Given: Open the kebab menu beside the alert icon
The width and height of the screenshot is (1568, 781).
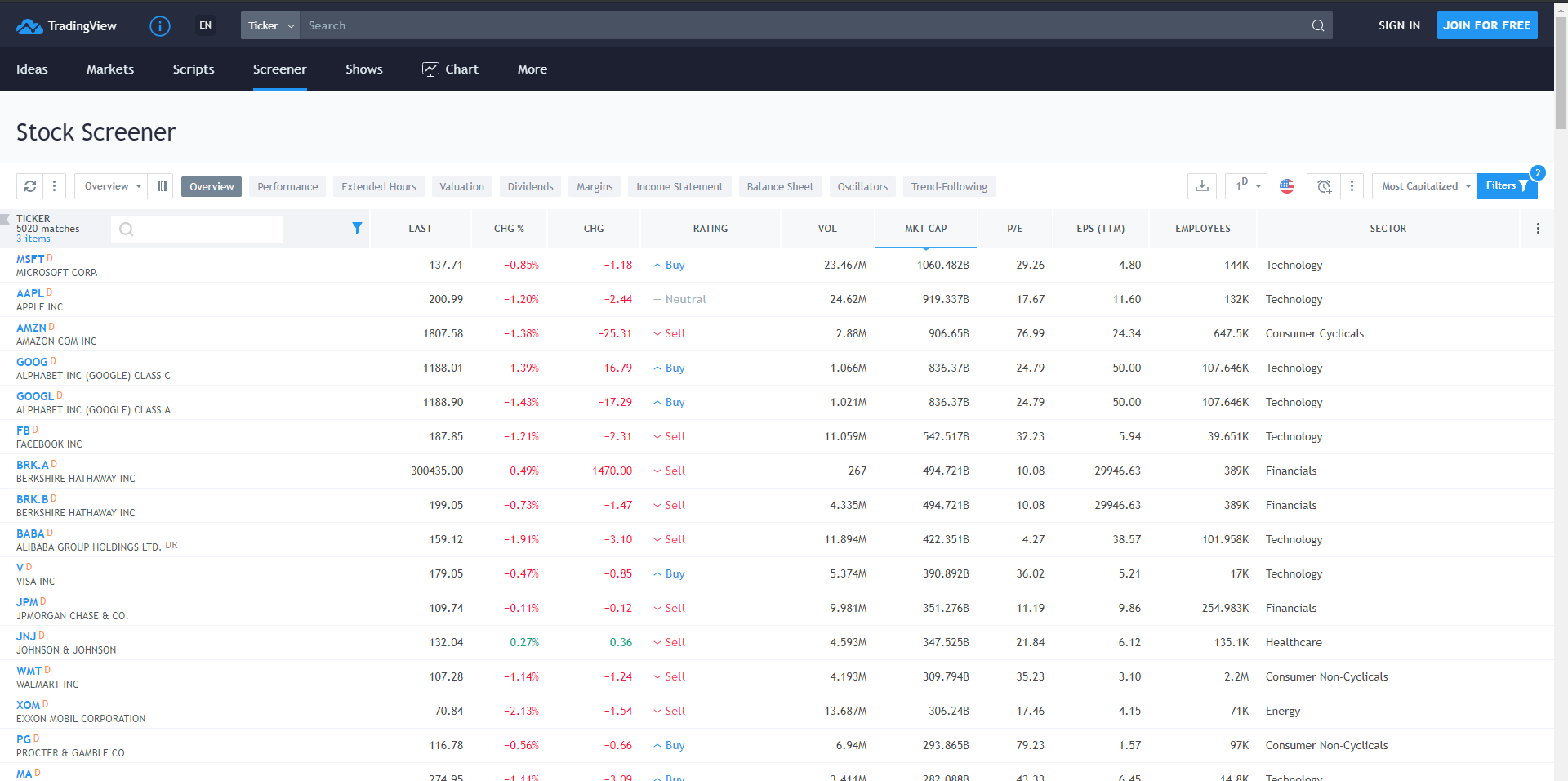Looking at the screenshot, I should 1352,186.
